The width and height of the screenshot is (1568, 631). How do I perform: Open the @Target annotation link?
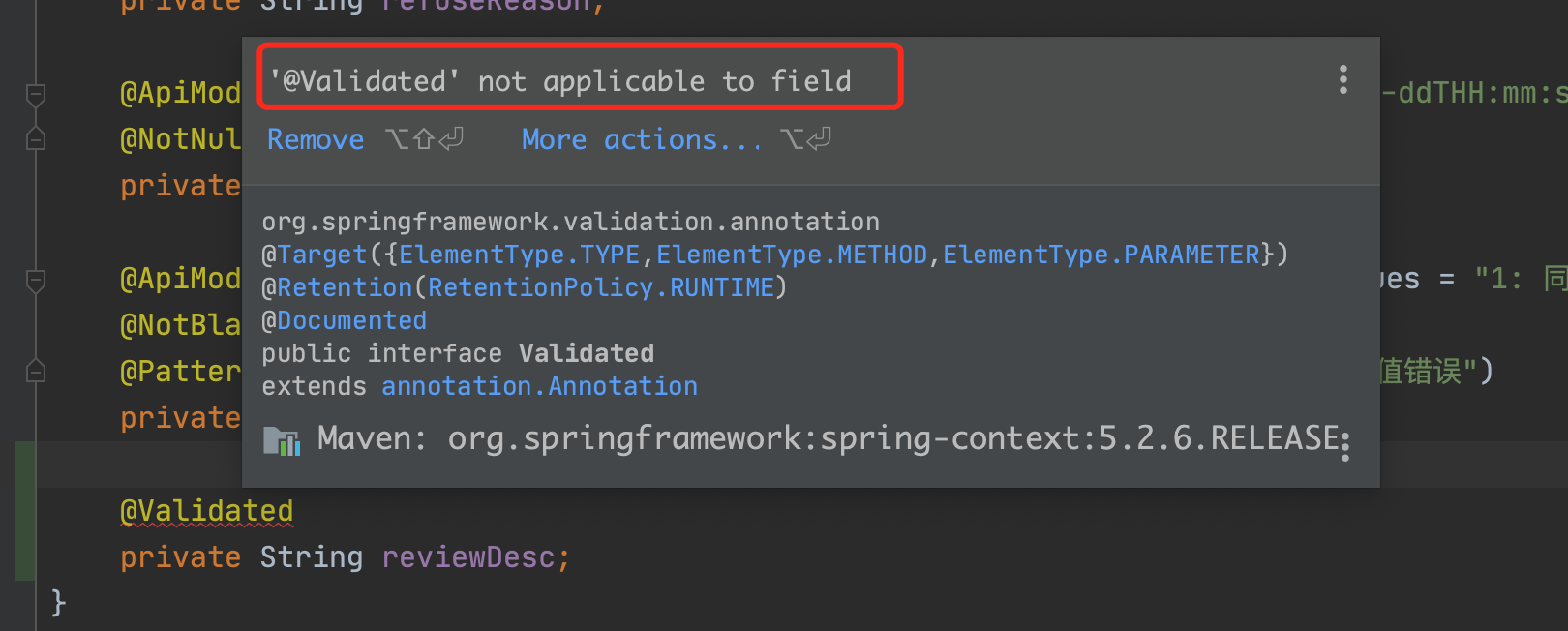coord(320,255)
